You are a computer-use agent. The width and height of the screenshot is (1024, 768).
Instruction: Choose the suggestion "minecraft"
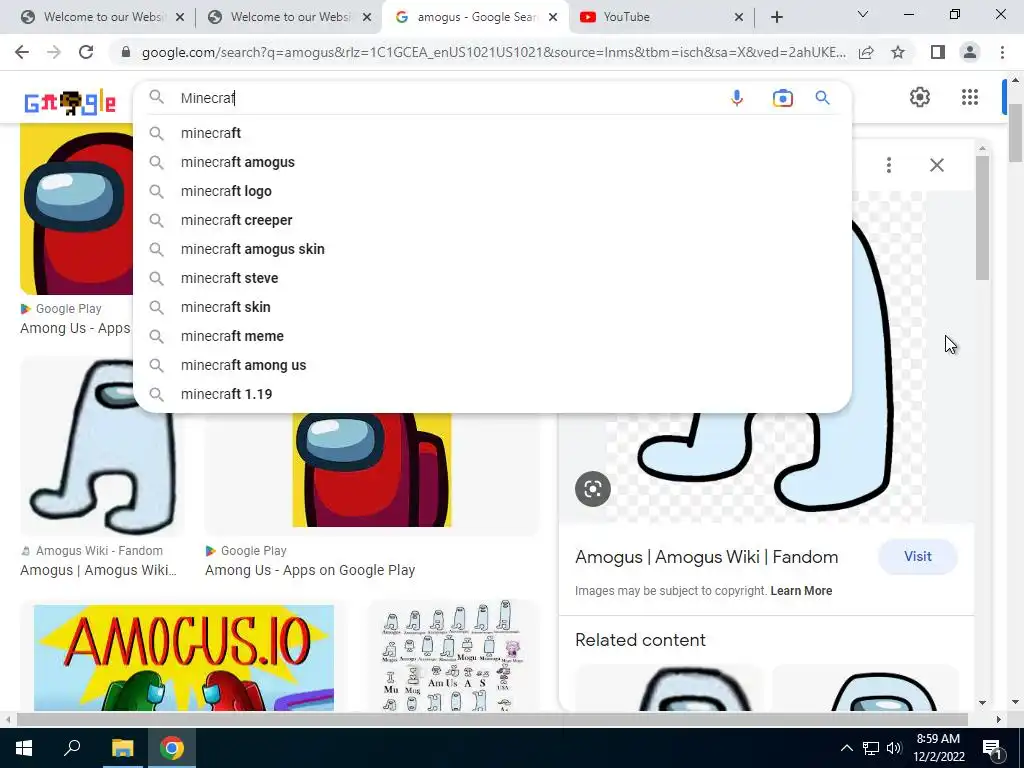coord(492,133)
